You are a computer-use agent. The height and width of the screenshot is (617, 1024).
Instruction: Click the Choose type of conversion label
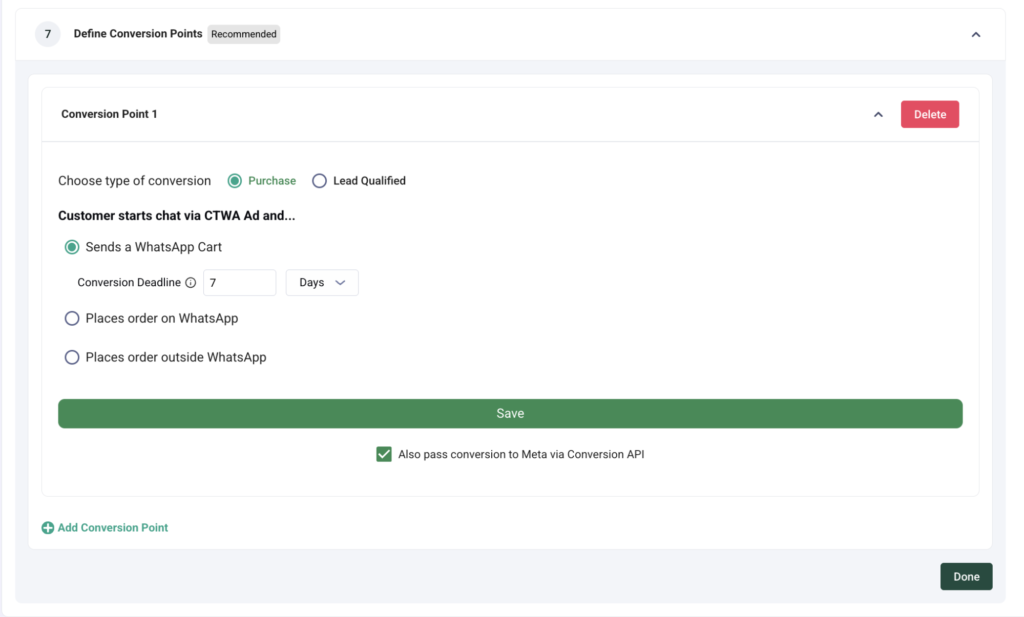click(x=135, y=181)
